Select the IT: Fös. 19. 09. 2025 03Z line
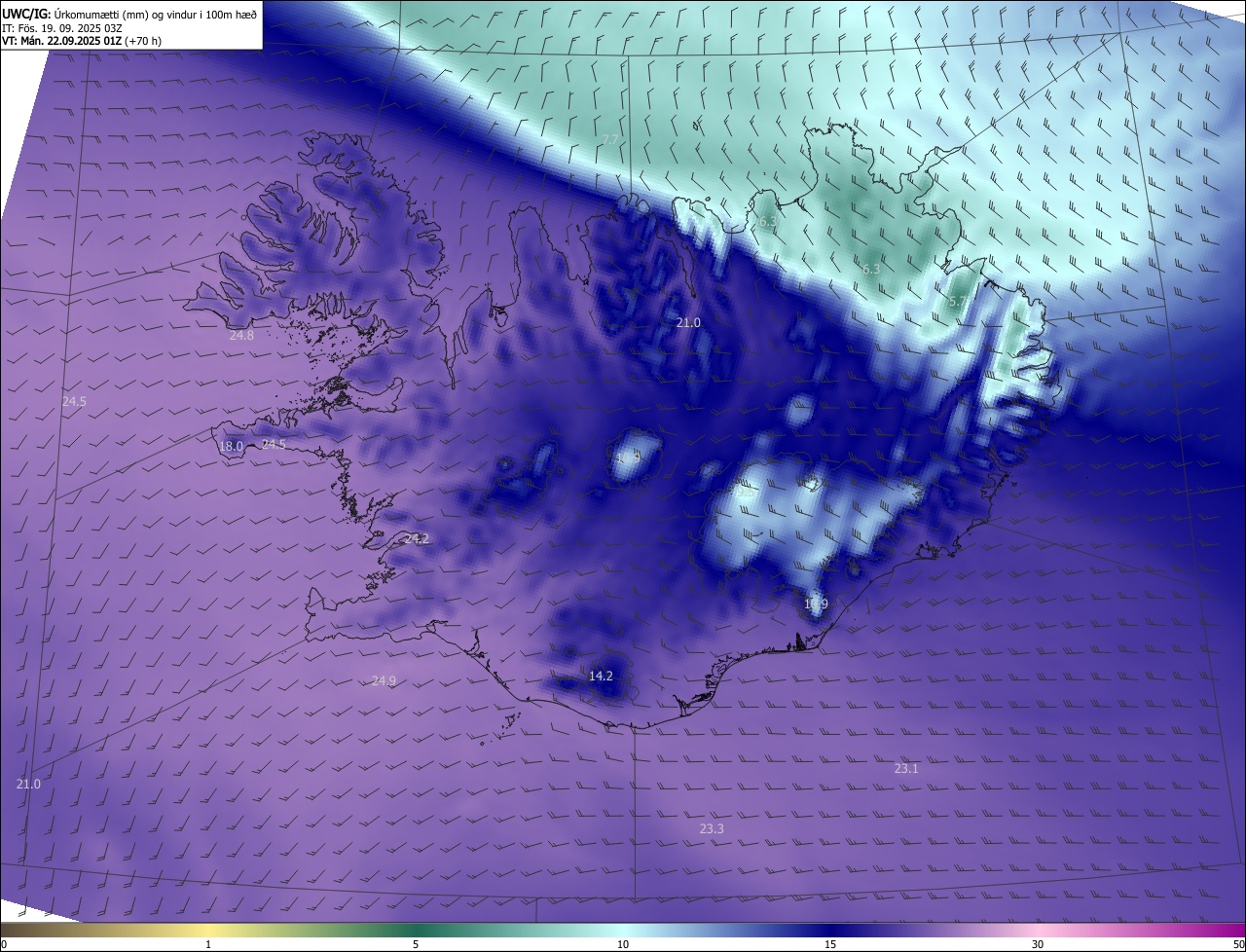1246x952 pixels. 60,27
